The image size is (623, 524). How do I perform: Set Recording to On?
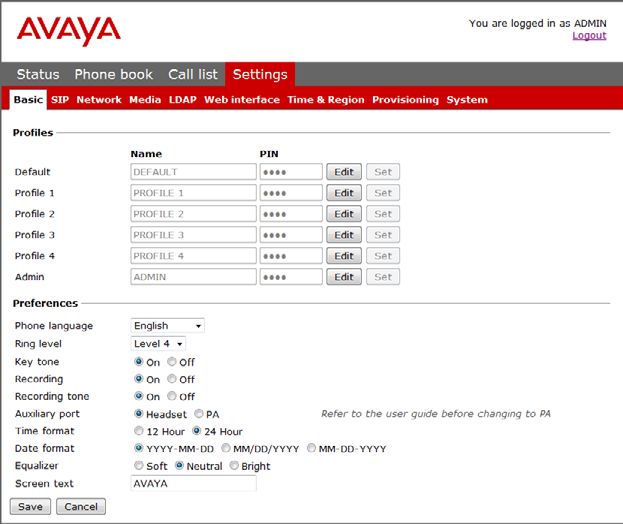point(139,379)
